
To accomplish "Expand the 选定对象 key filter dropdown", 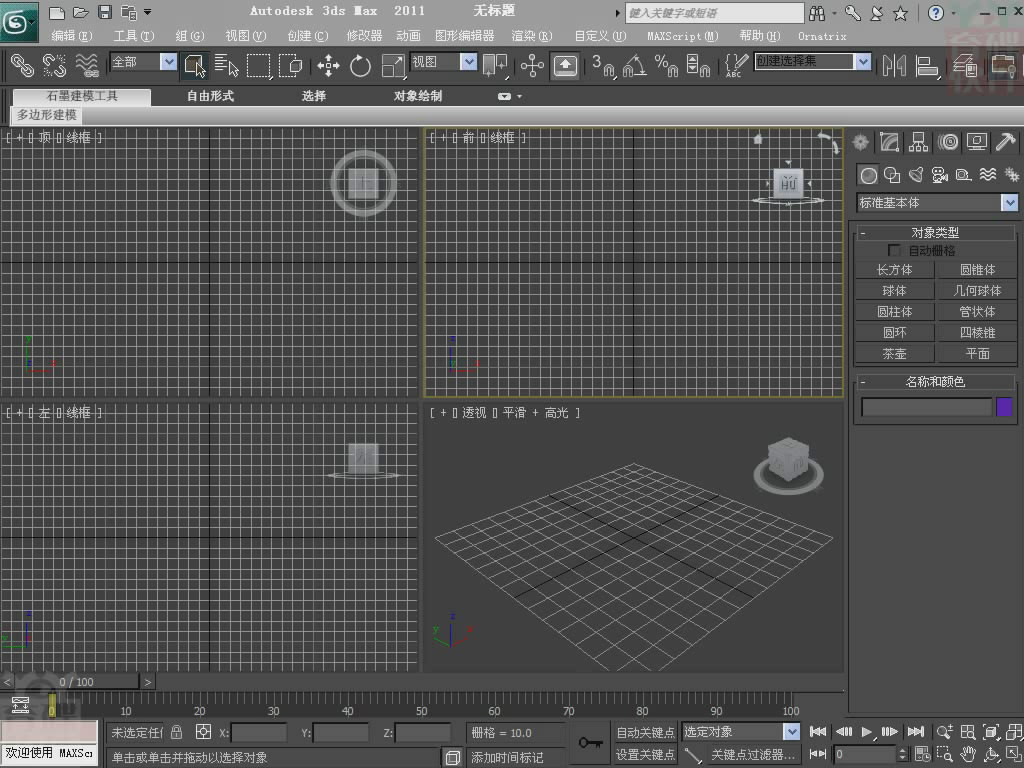I will click(x=792, y=731).
